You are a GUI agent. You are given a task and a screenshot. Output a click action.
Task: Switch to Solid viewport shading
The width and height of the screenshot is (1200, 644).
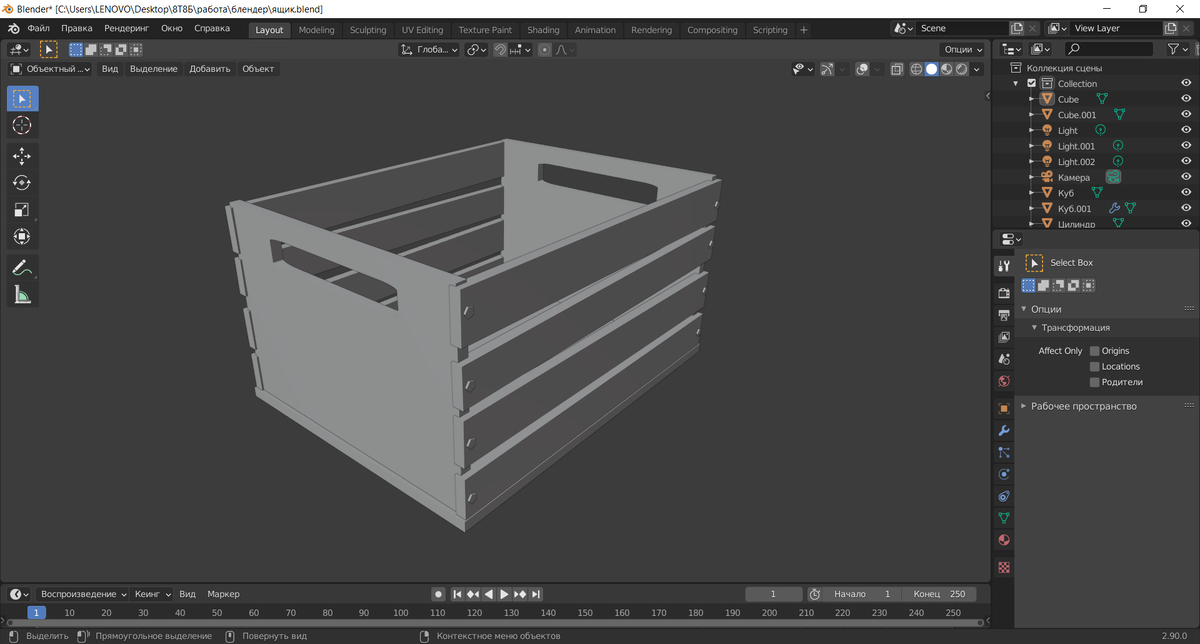point(931,69)
